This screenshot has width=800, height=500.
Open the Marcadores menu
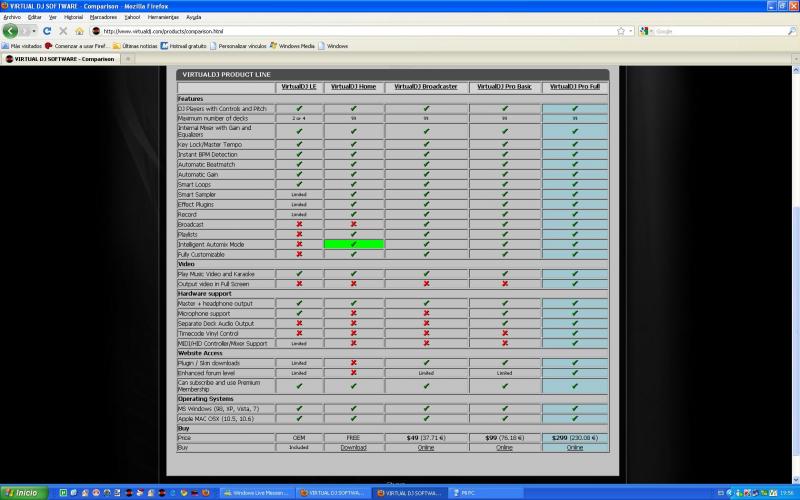pos(104,17)
